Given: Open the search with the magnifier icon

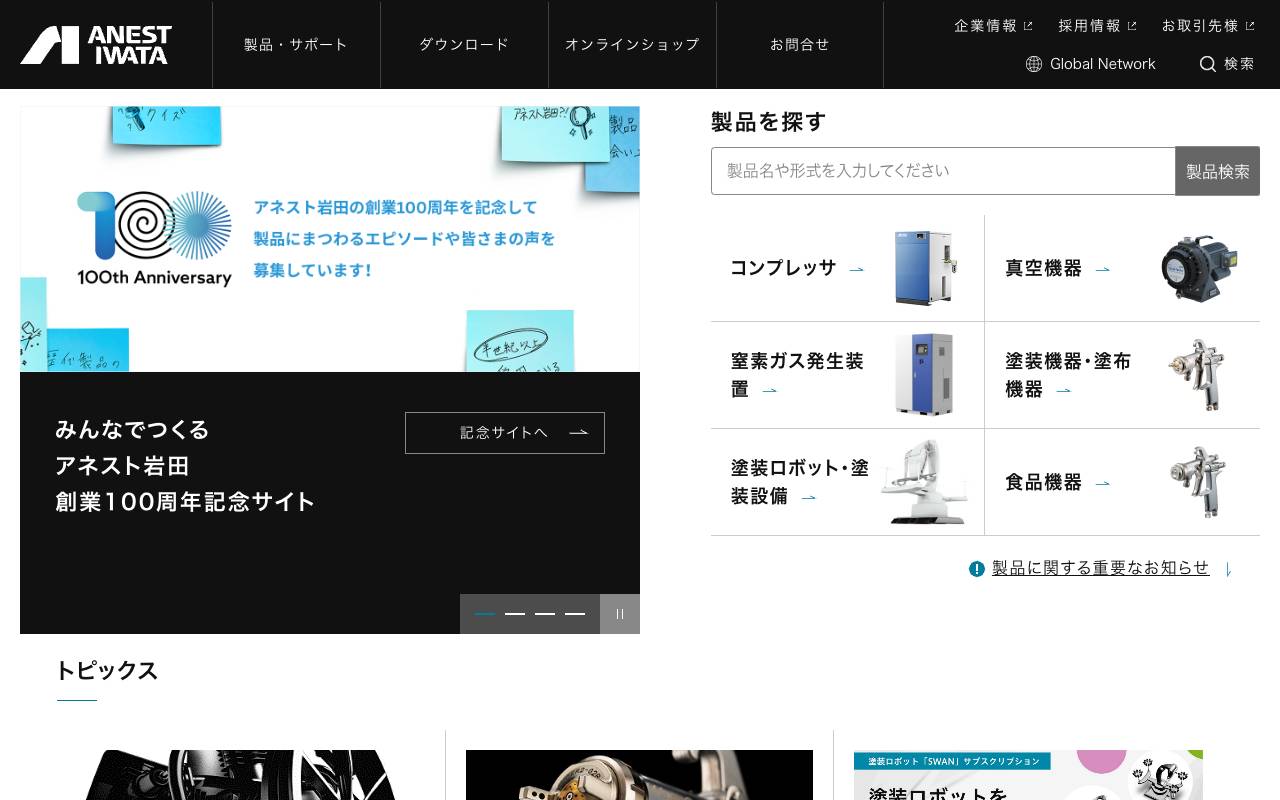Looking at the screenshot, I should tap(1209, 64).
